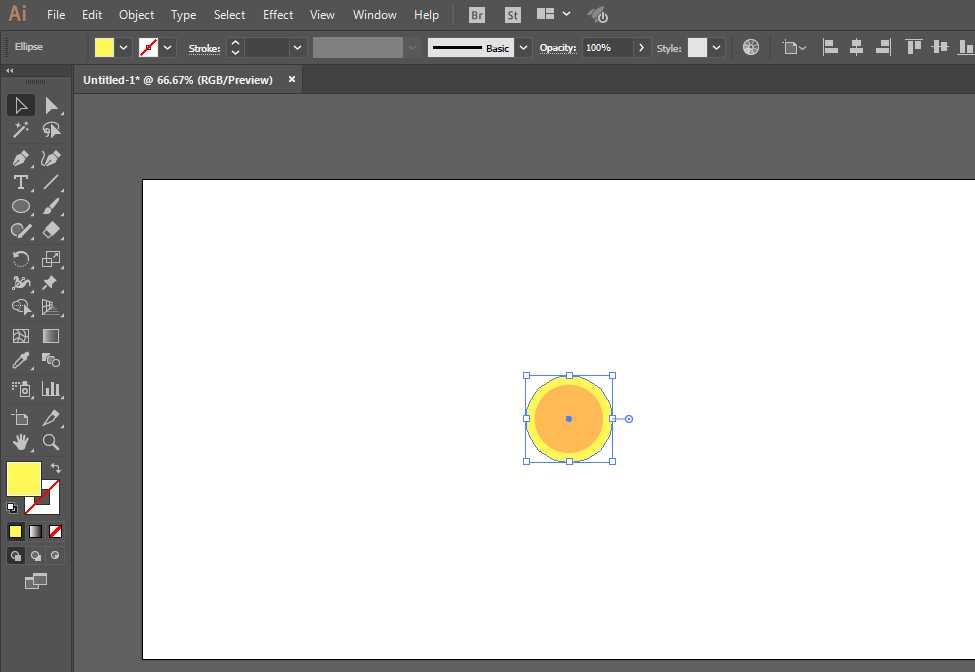975x672 pixels.
Task: Open the Object menu
Action: [x=136, y=15]
